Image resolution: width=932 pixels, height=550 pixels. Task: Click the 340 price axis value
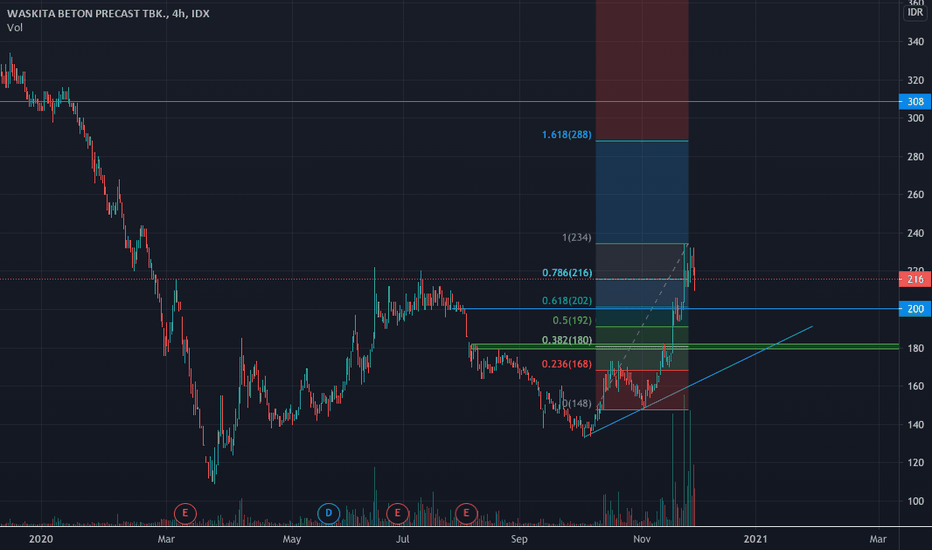[915, 42]
